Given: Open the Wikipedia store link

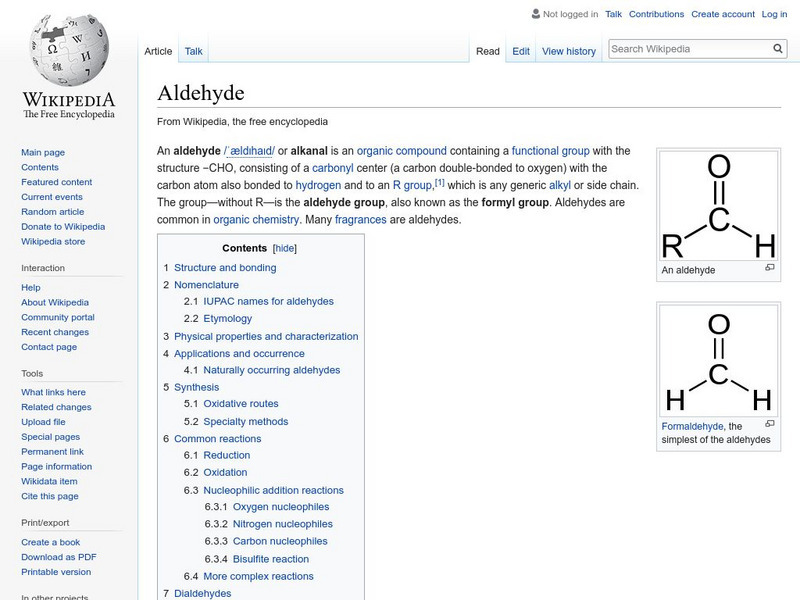Looking at the screenshot, I should [x=53, y=241].
